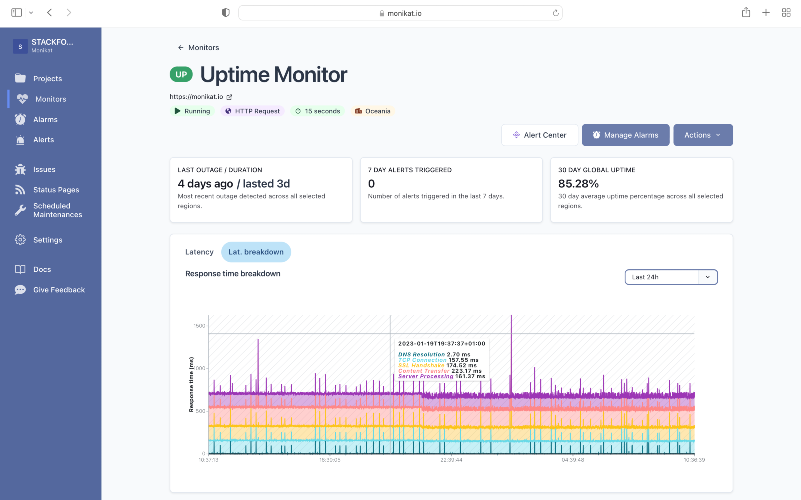Viewport: 801px width, 500px height.
Task: Click the Issues bug icon
Action: tap(20, 169)
